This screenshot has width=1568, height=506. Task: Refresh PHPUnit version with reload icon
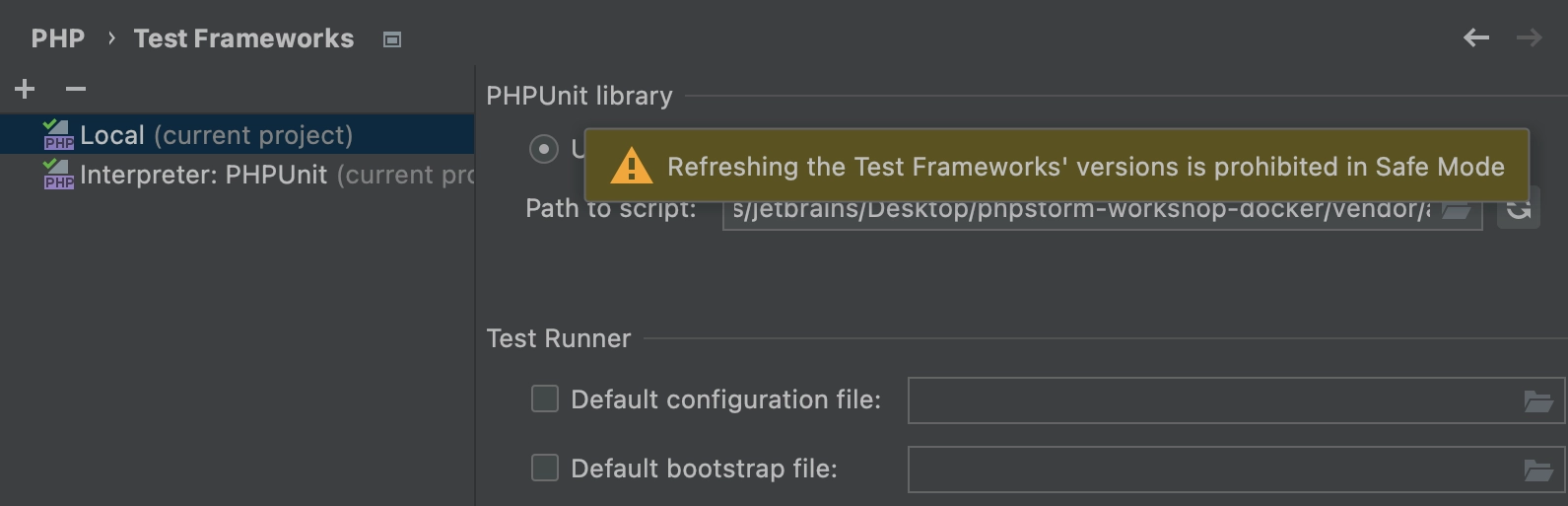point(1519,208)
